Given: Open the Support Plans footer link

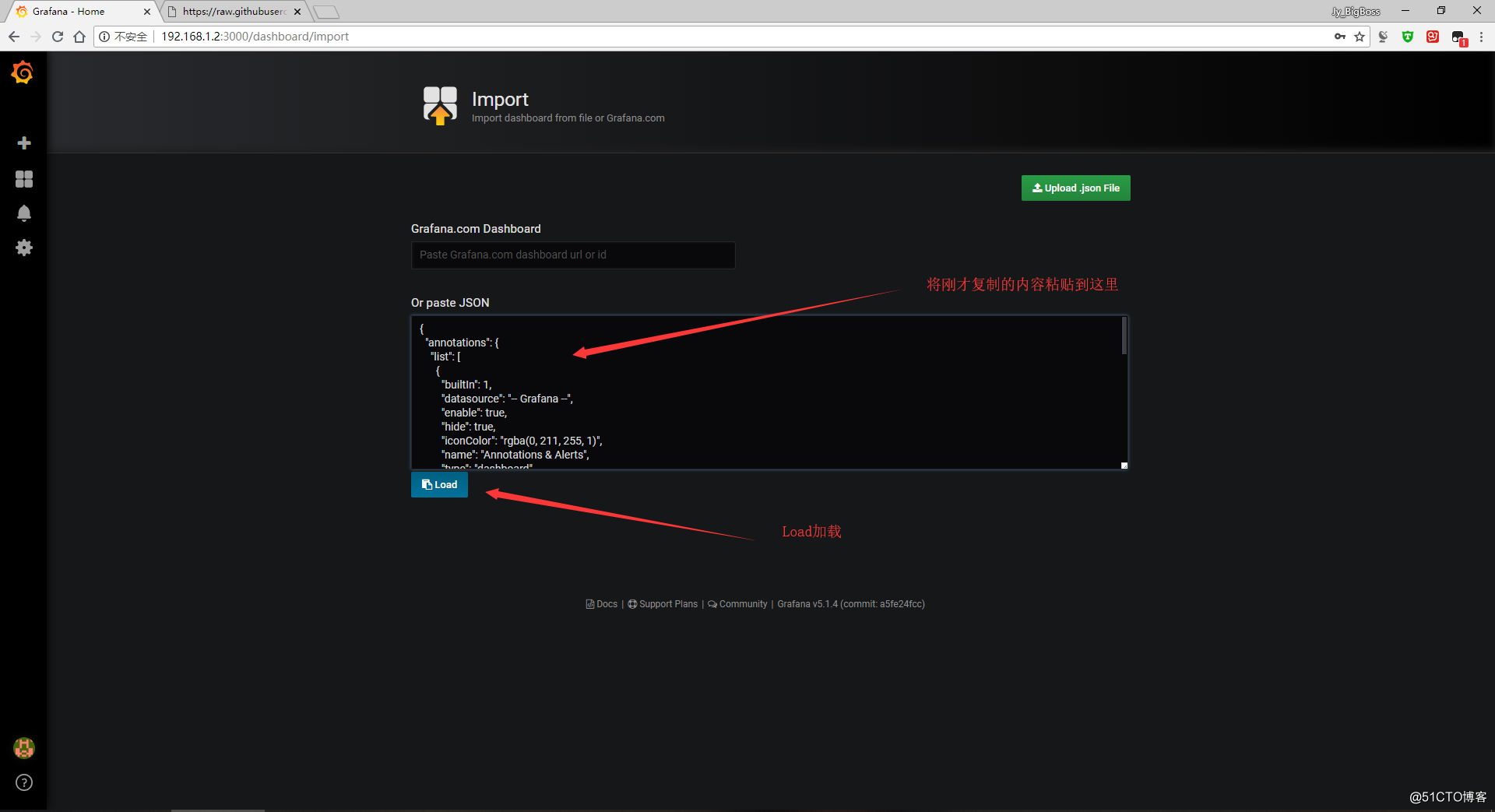Looking at the screenshot, I should point(663,604).
